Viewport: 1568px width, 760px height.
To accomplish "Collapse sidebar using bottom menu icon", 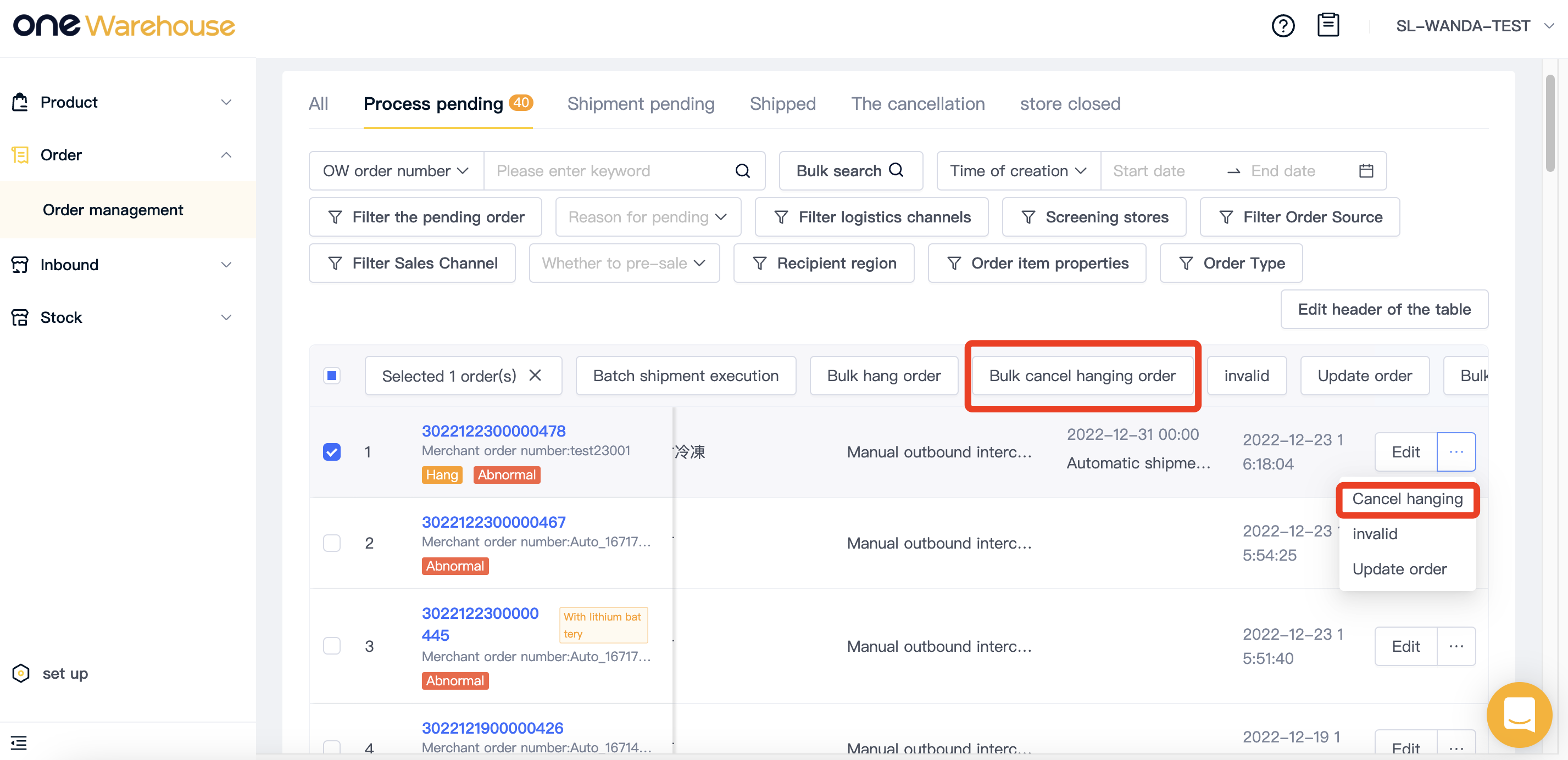I will [19, 742].
